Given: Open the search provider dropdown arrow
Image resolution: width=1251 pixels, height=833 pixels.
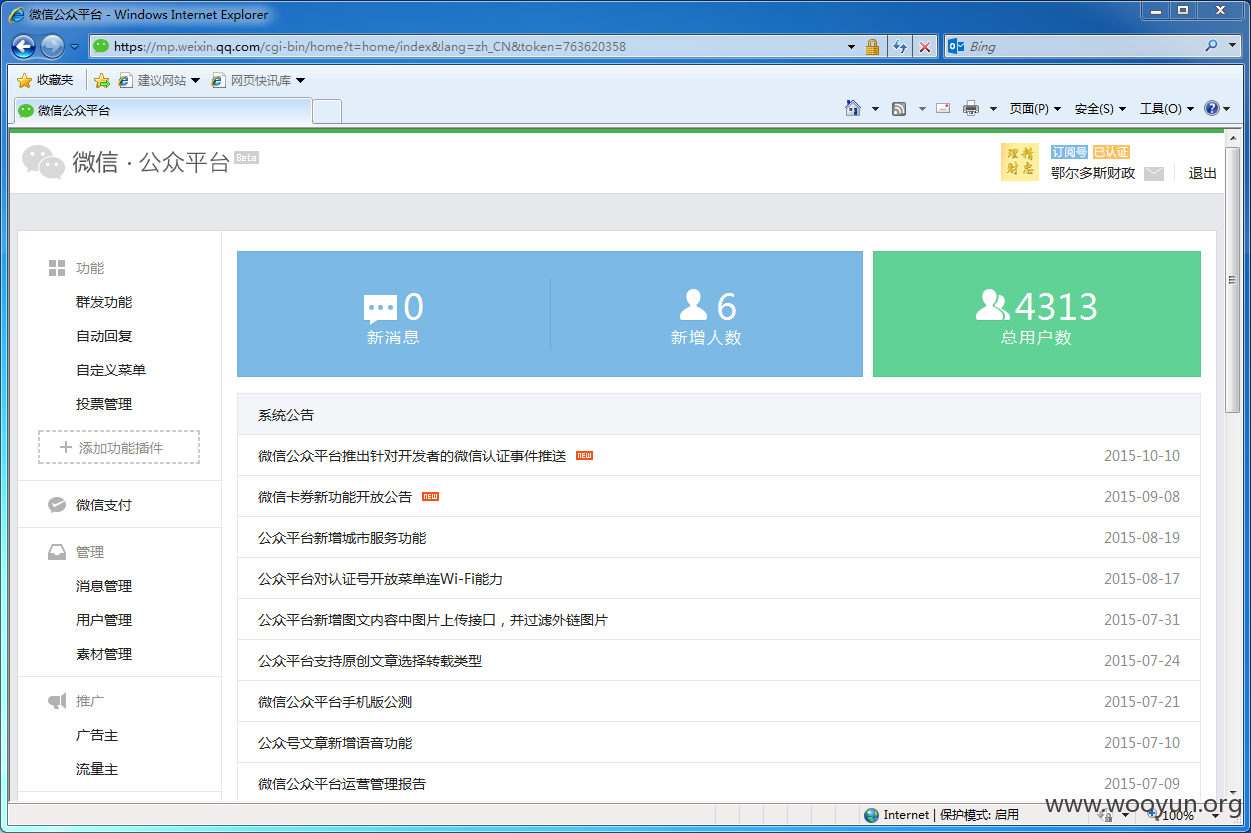Looking at the screenshot, I should tap(1230, 46).
